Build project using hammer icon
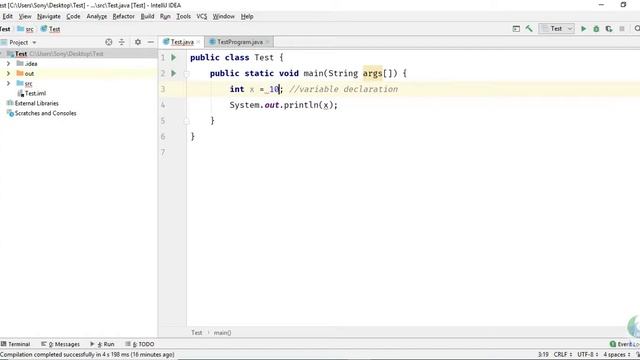The height and width of the screenshot is (360, 640). click(529, 29)
